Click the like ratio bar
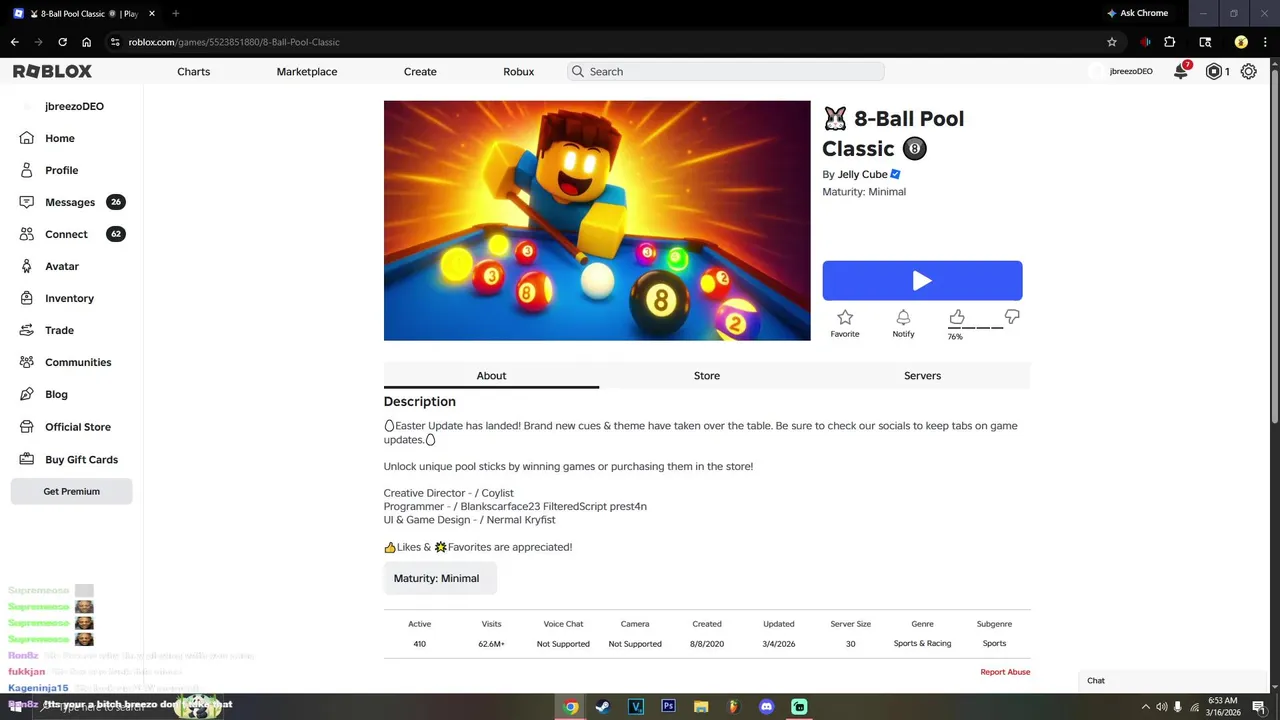The image size is (1280, 720). (x=976, y=327)
